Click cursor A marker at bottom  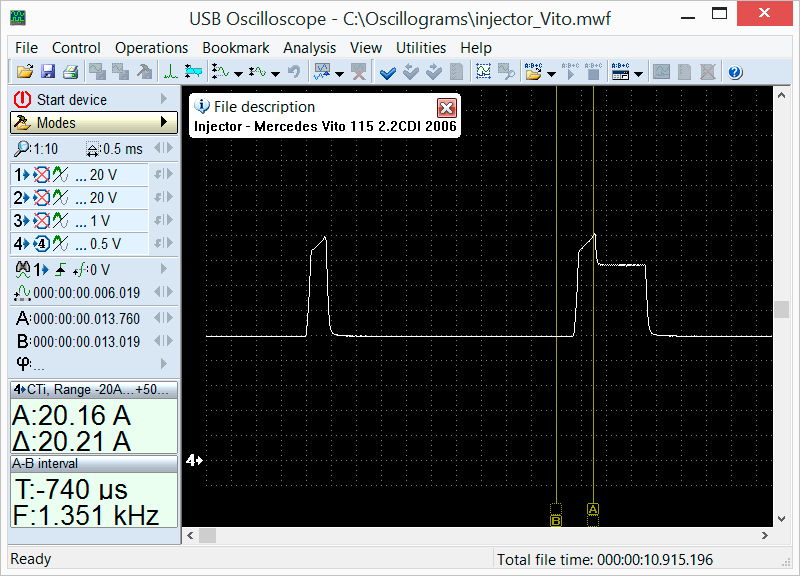pos(593,509)
